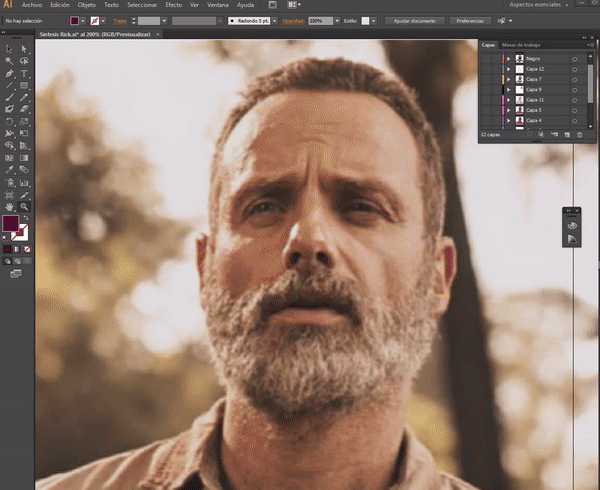The width and height of the screenshot is (600, 490).
Task: Select the Column Graph tool
Action: click(24, 183)
